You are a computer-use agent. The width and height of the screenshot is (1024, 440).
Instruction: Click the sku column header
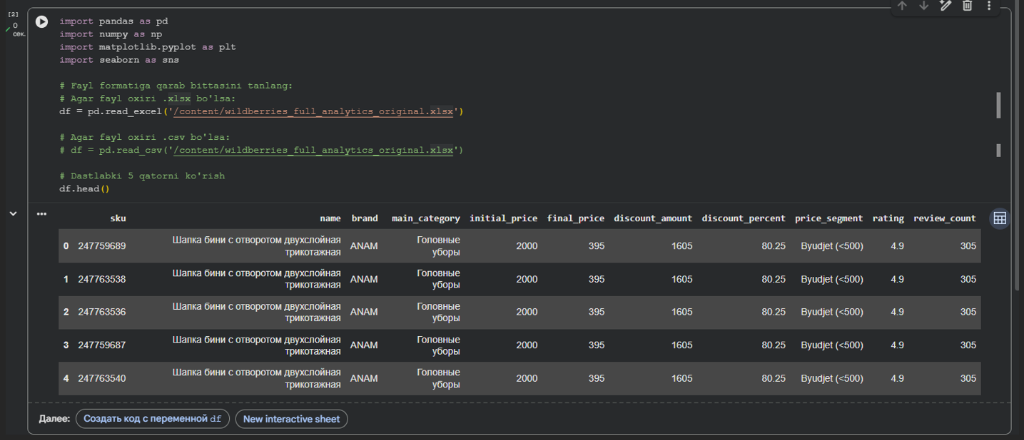click(118, 219)
